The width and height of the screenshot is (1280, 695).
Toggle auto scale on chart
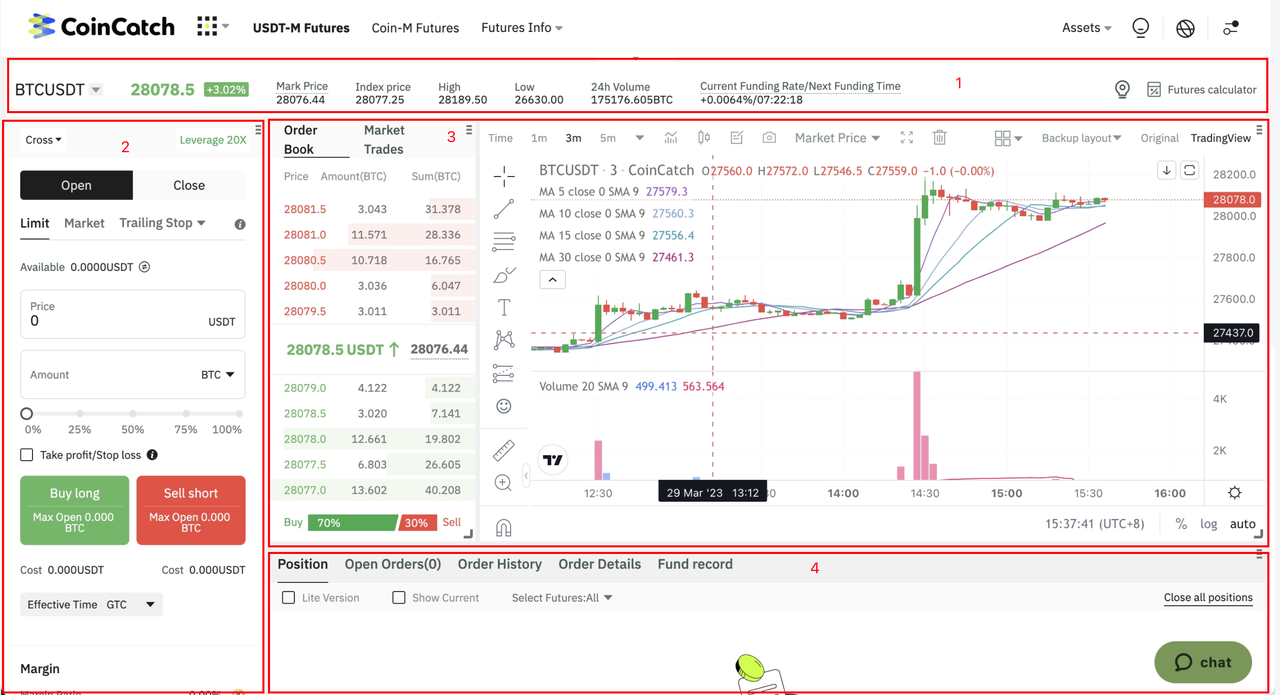click(1243, 524)
